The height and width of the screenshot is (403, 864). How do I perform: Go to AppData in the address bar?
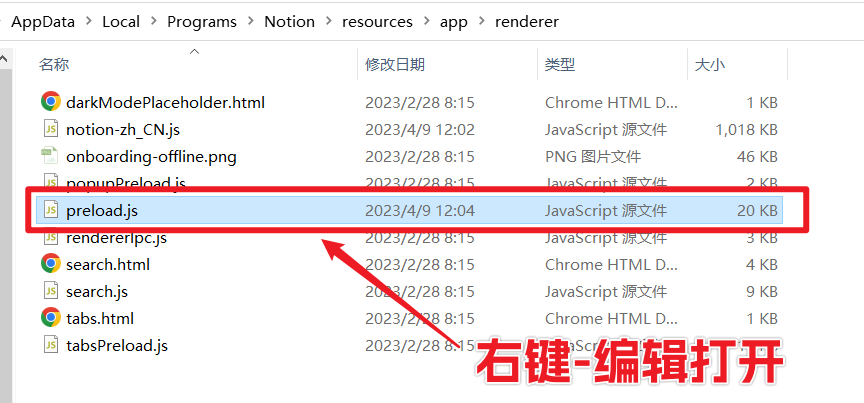43,22
